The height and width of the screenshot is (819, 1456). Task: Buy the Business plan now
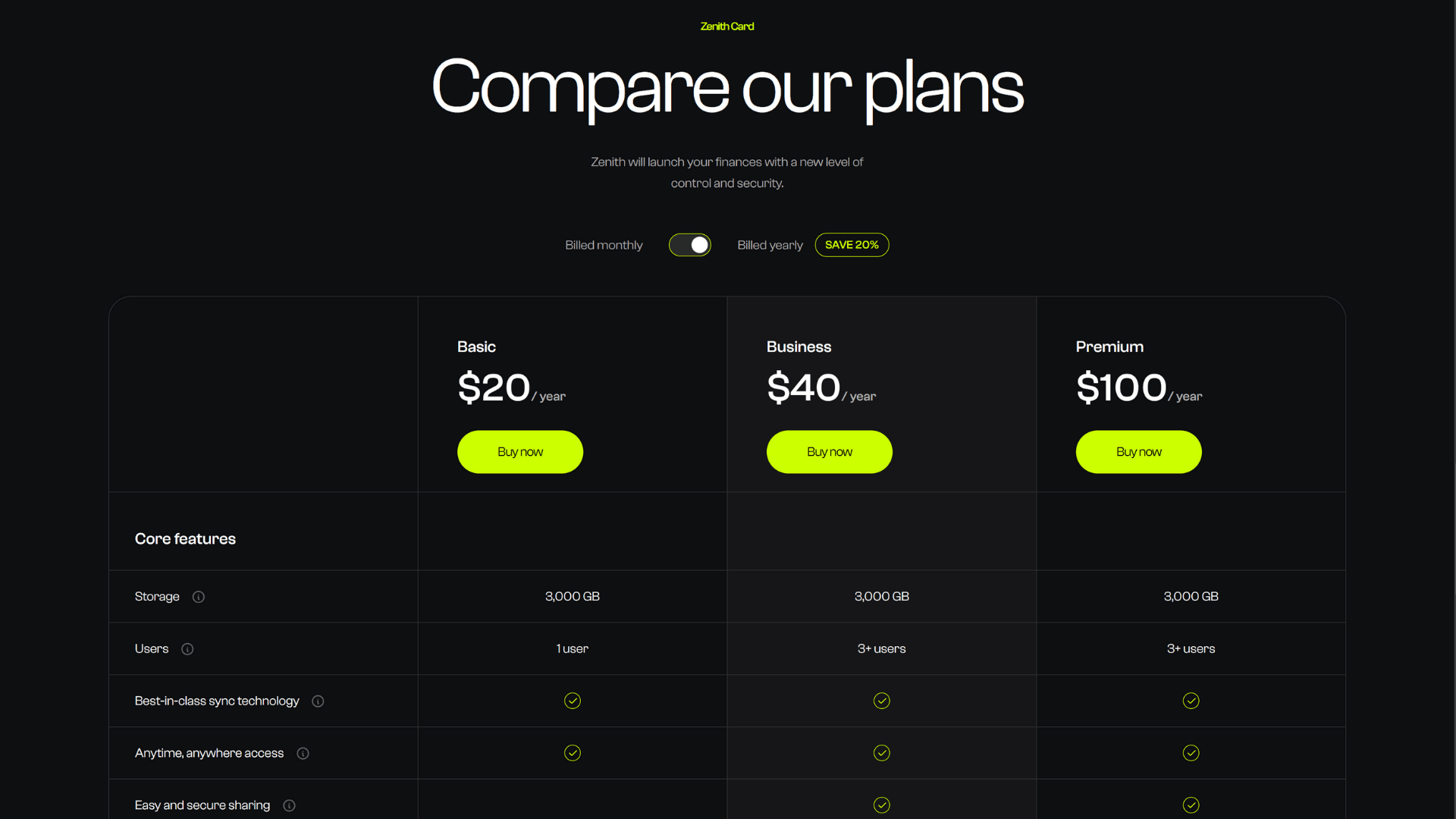click(830, 452)
